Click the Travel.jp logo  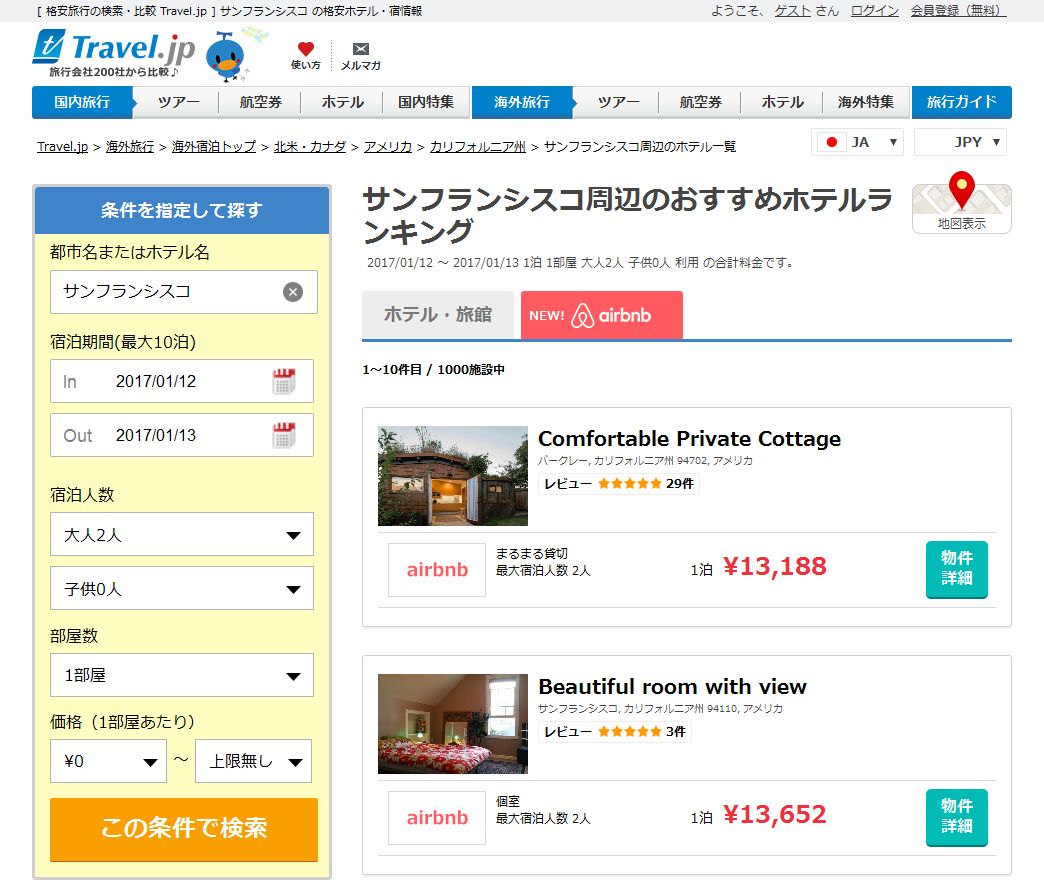[114, 53]
